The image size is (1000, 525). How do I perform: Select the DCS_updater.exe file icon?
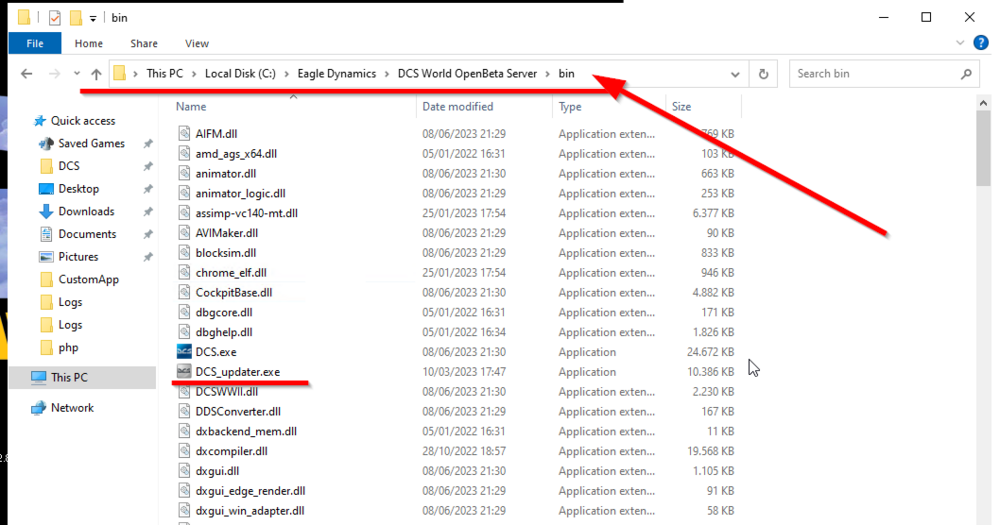click(x=184, y=371)
